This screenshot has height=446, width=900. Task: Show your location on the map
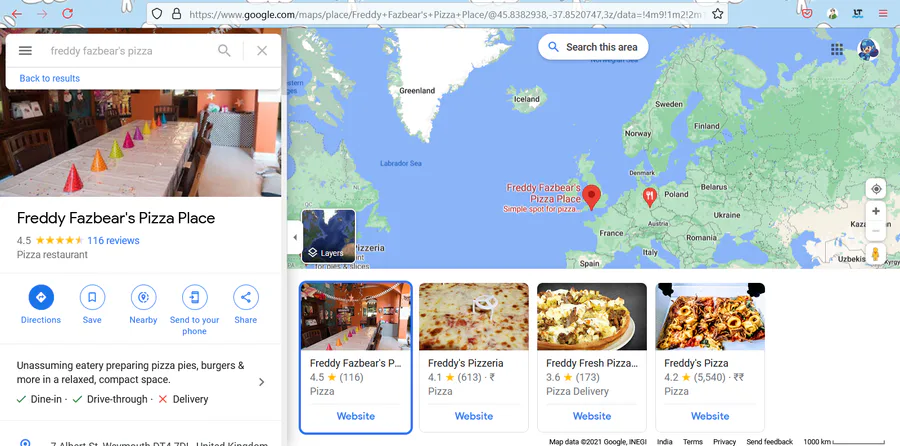[876, 189]
